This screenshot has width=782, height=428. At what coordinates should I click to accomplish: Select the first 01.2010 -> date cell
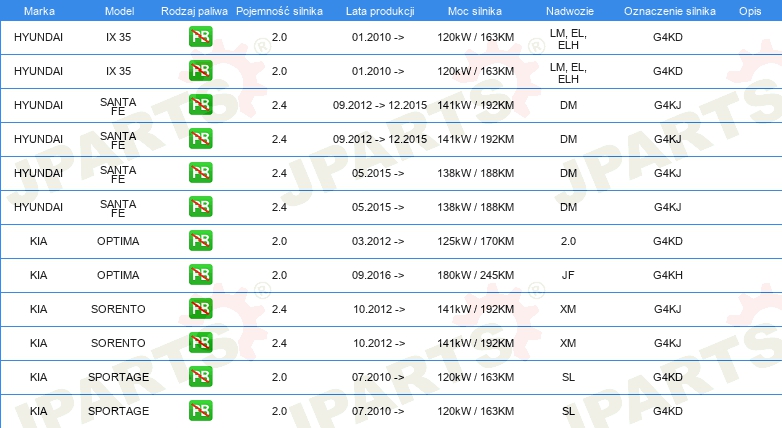[378, 37]
